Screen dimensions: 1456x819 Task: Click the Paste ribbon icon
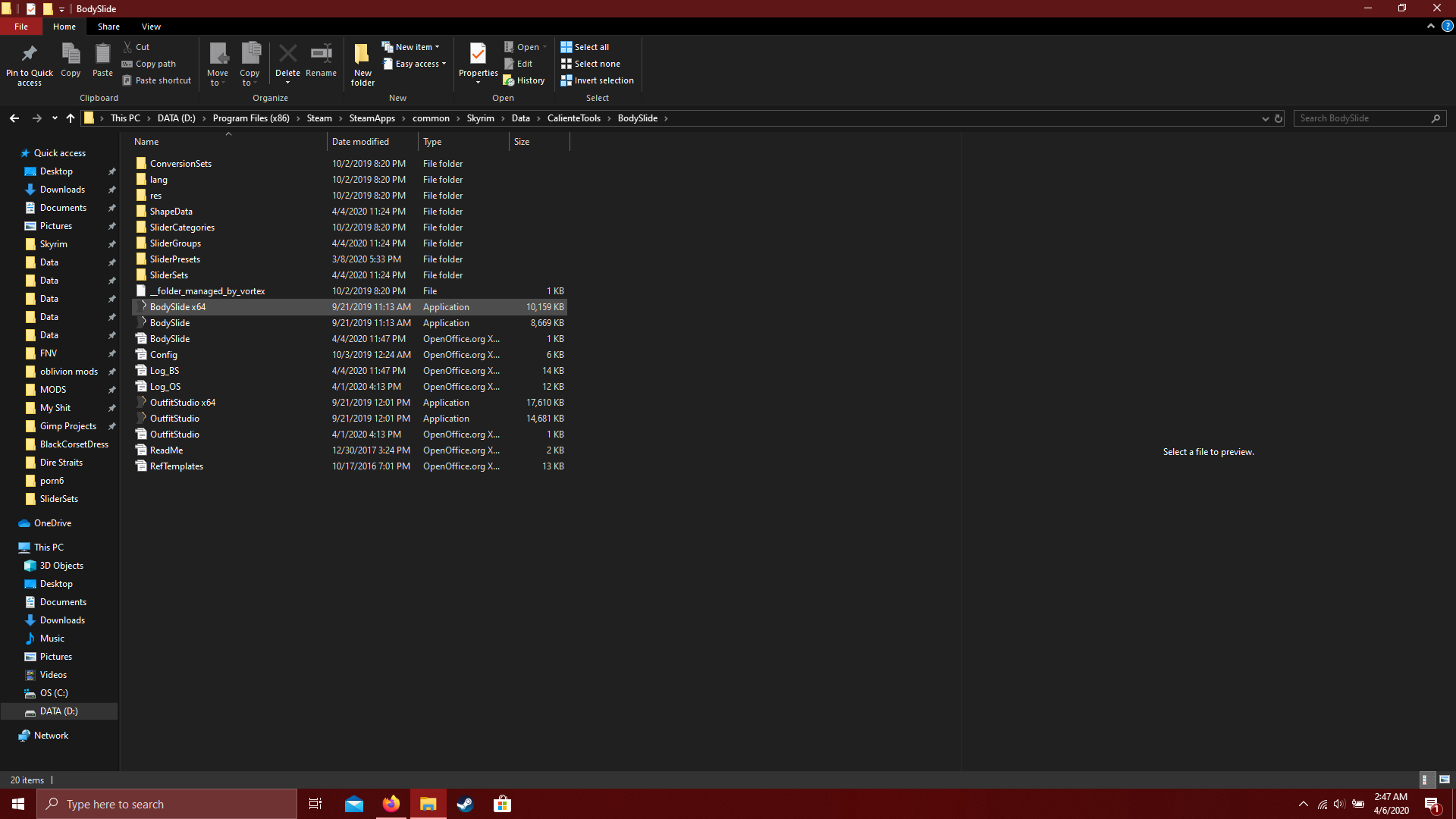[x=102, y=60]
